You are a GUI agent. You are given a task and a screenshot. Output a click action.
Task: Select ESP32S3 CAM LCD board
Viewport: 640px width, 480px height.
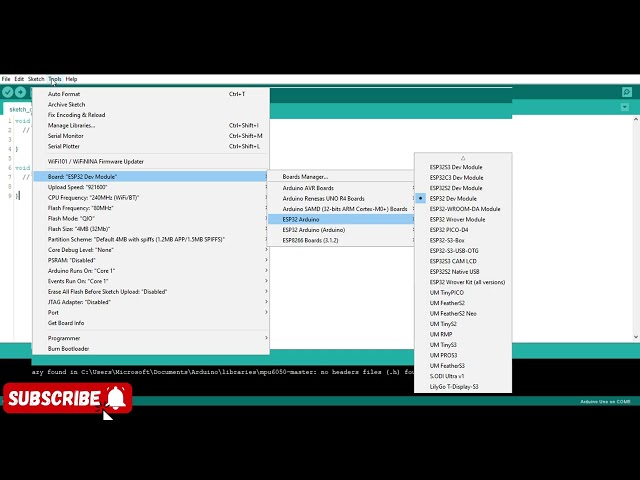(x=463, y=261)
